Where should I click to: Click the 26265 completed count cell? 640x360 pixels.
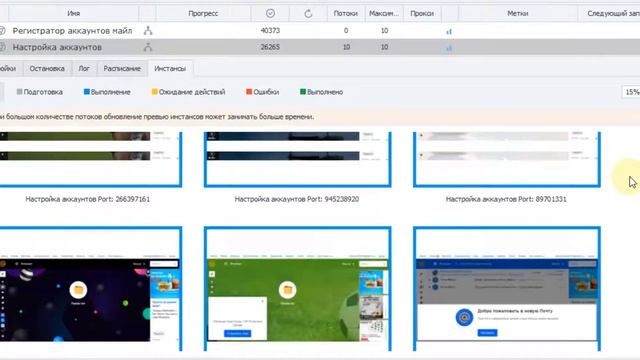[x=270, y=47]
